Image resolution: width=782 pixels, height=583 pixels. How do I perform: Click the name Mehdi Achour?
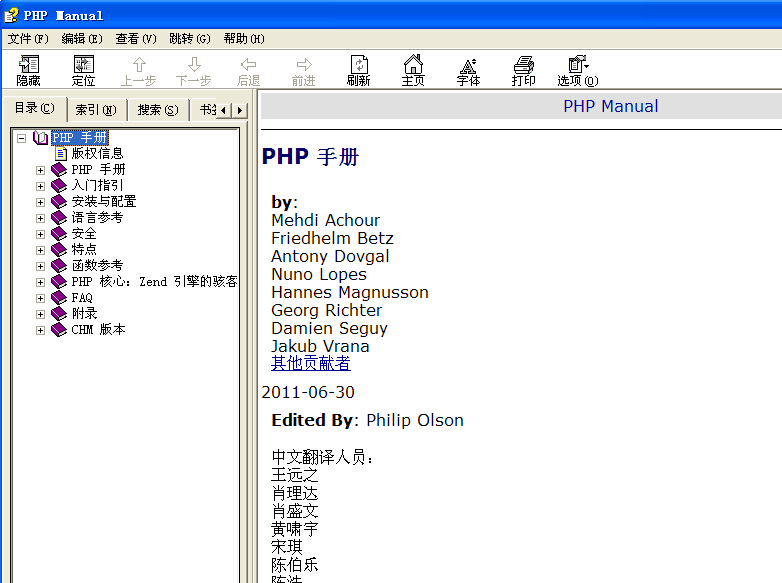326,220
